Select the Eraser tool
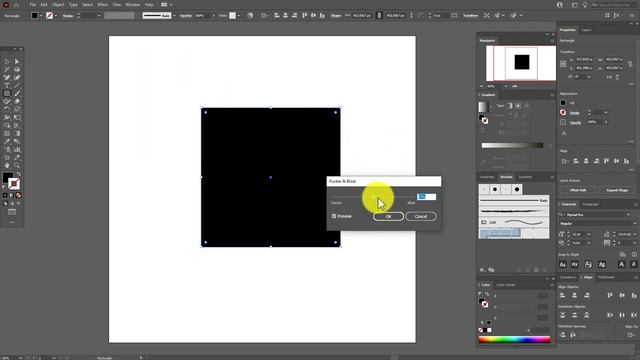Image resolution: width=640 pixels, height=360 pixels. tap(17, 102)
